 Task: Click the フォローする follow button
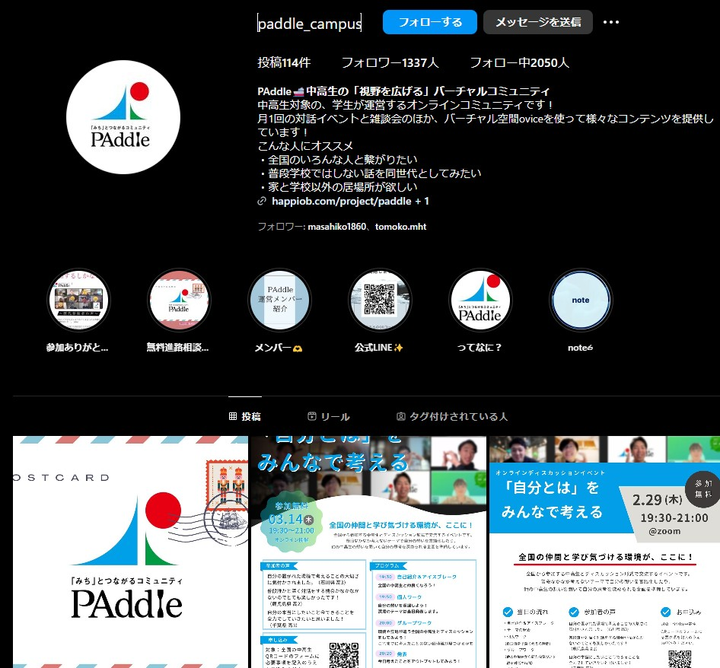[x=430, y=22]
